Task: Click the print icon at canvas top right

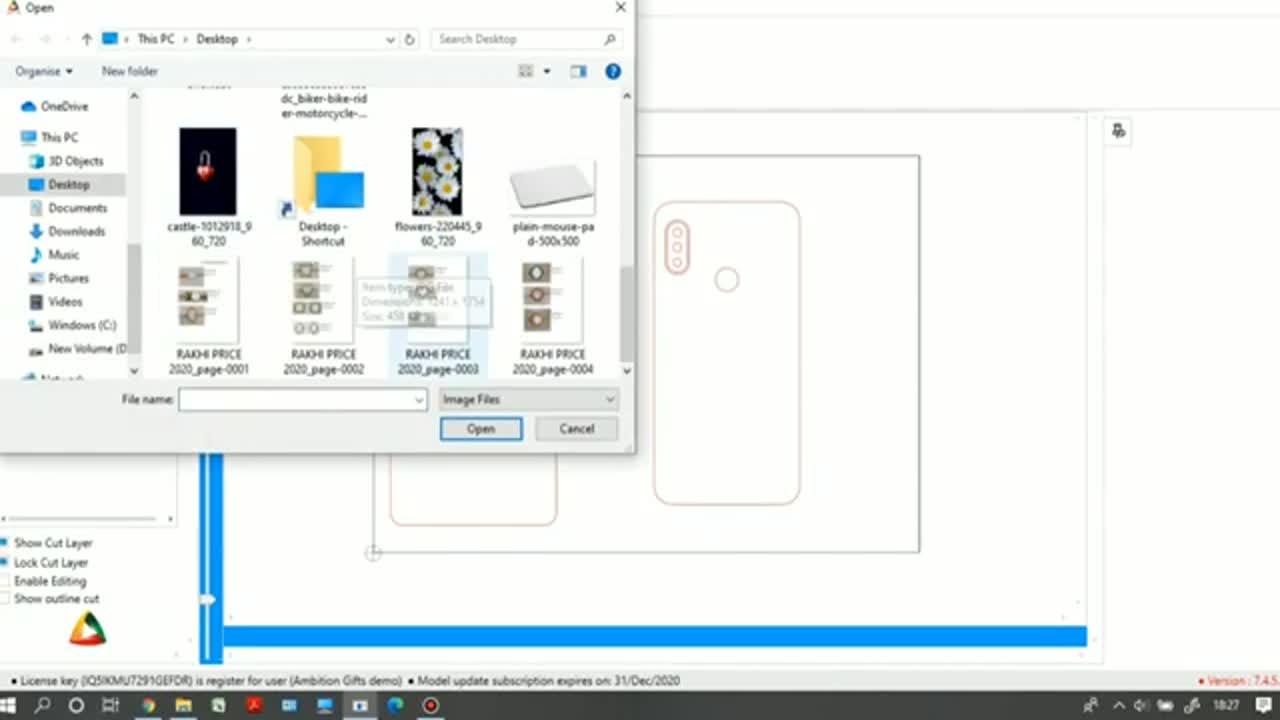Action: coord(1118,131)
